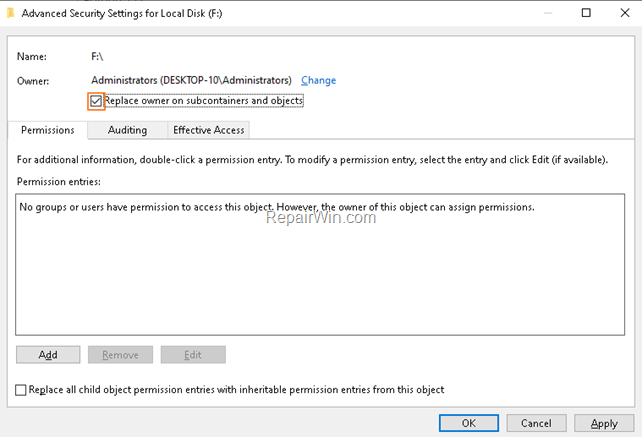Image resolution: width=642 pixels, height=437 pixels.
Task: Minimize the Advanced Security Settings dialog
Action: (x=548, y=13)
